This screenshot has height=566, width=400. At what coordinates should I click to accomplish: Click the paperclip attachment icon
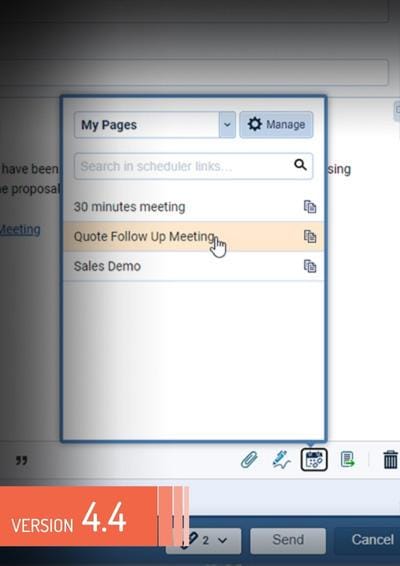pos(249,460)
